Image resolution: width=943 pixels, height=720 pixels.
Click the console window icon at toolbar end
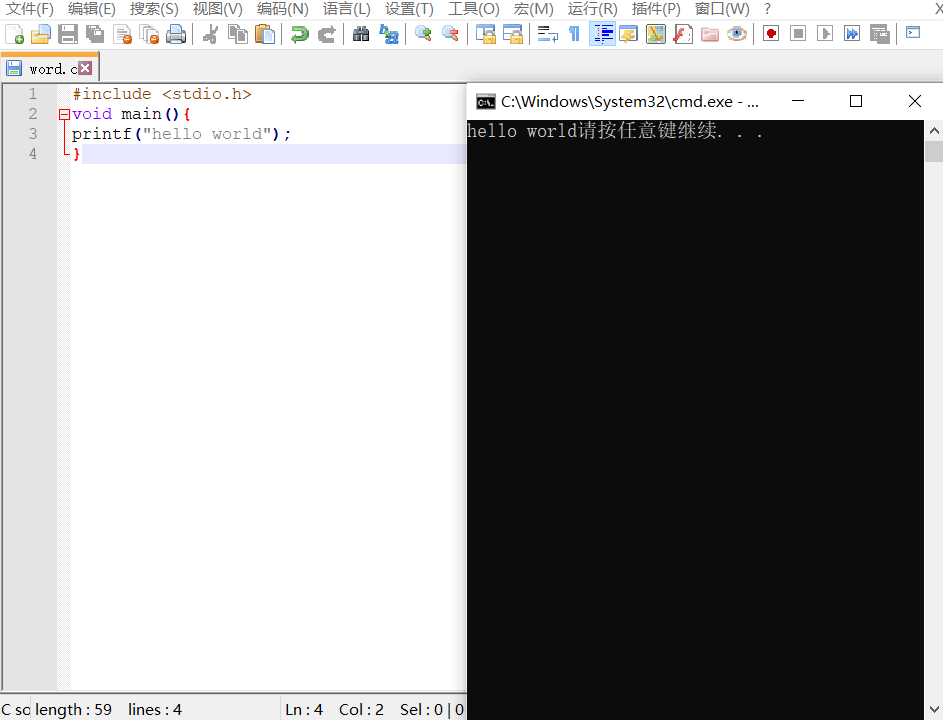point(913,32)
